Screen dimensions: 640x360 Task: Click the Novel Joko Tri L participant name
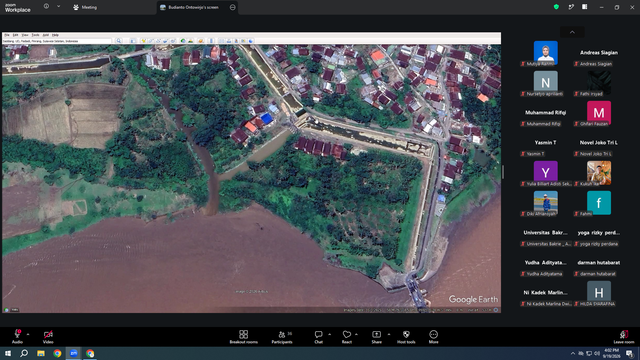point(599,142)
